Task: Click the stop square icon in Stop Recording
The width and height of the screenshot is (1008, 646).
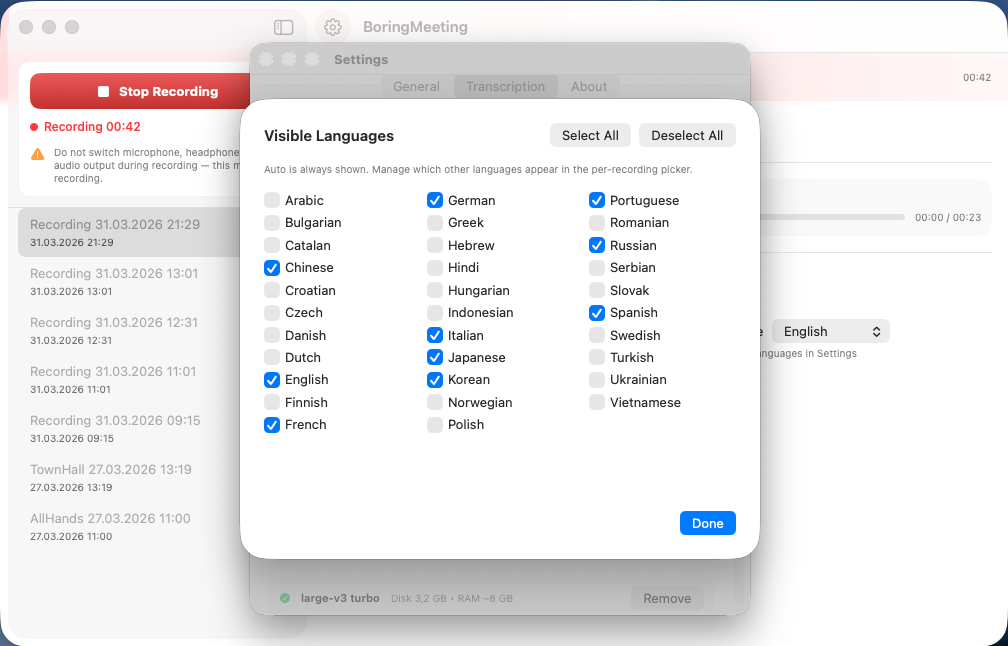Action: tap(104, 92)
